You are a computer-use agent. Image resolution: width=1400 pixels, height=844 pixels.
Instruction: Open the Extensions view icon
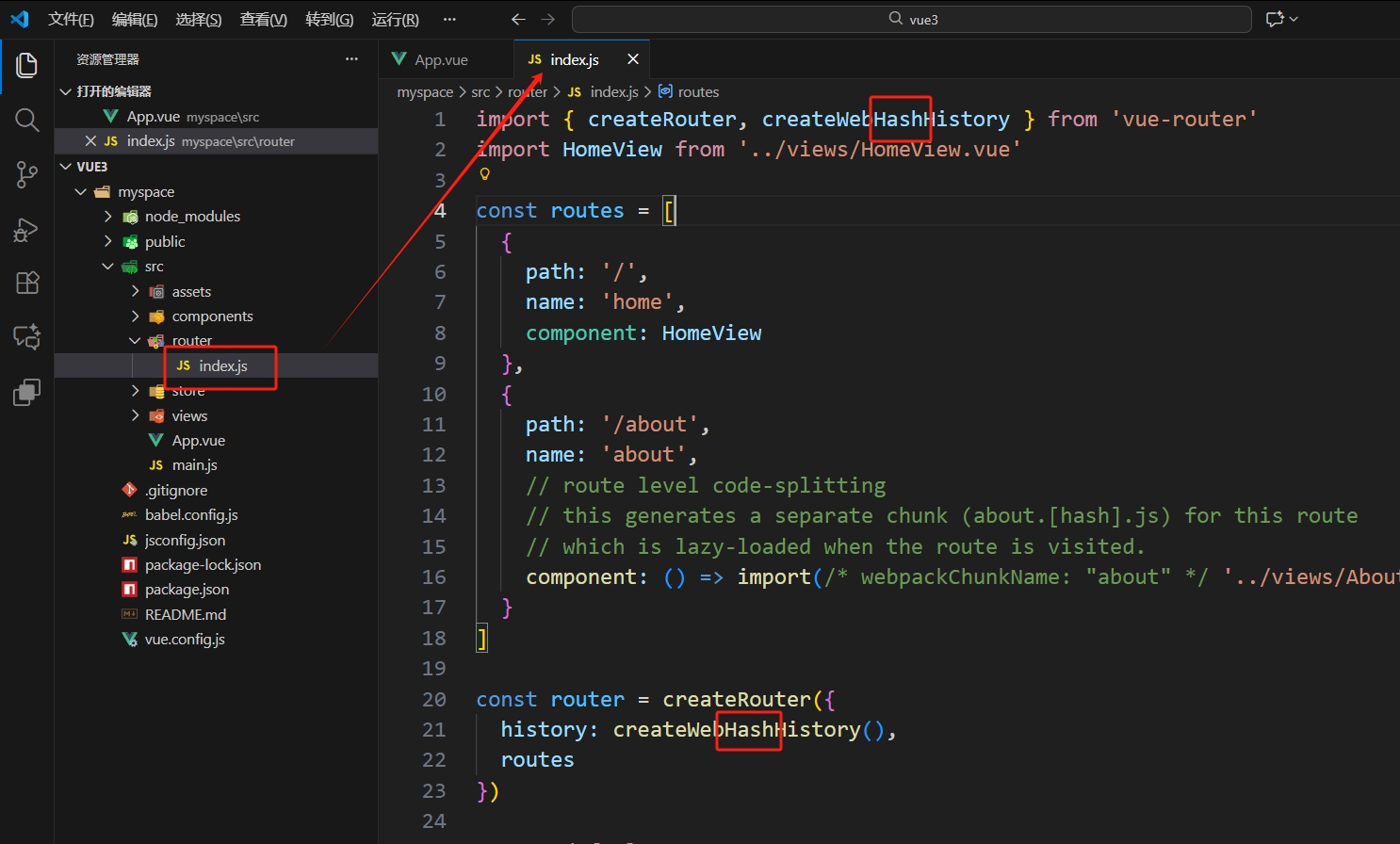pos(26,283)
